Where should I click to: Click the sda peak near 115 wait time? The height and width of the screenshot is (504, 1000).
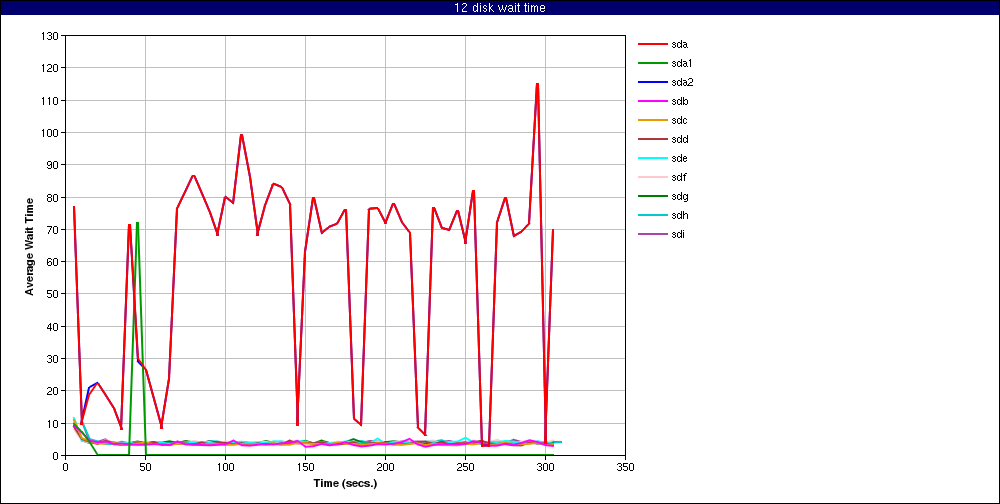[x=538, y=84]
